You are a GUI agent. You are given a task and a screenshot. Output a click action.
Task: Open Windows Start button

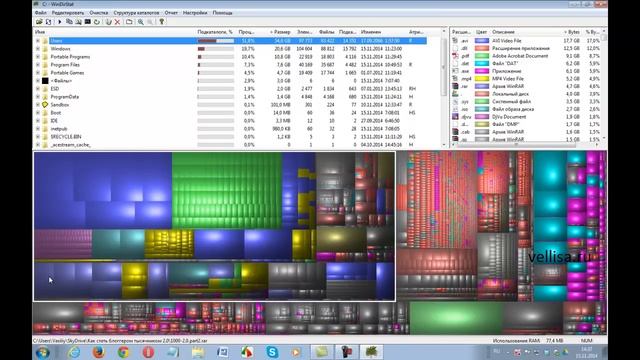(x=43, y=352)
